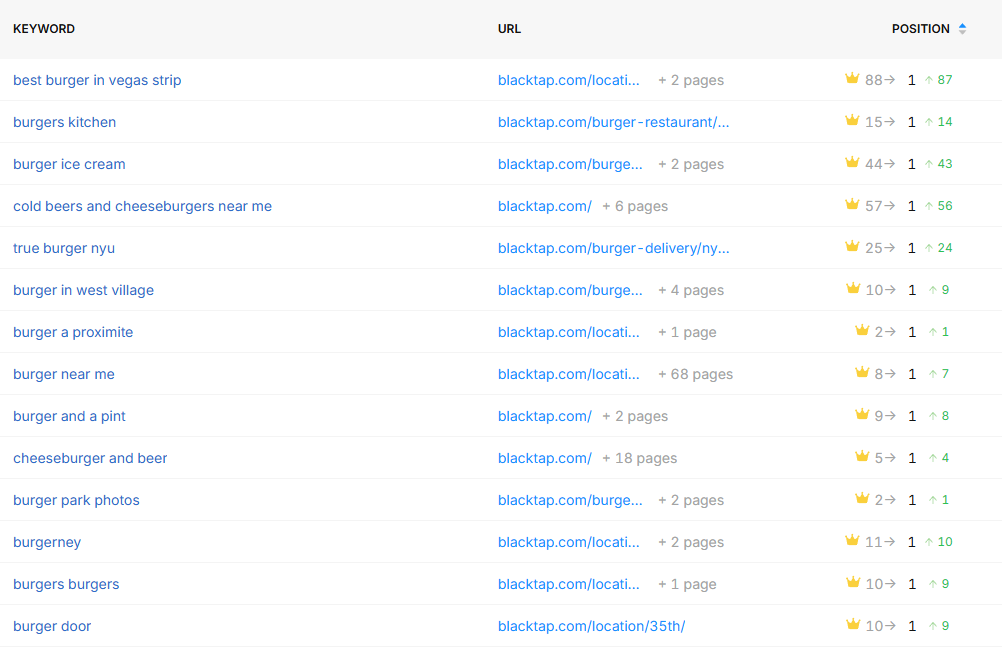
Task: Expand '+ 18 pages' for 'cheeseburger and beer'
Action: tap(640, 458)
